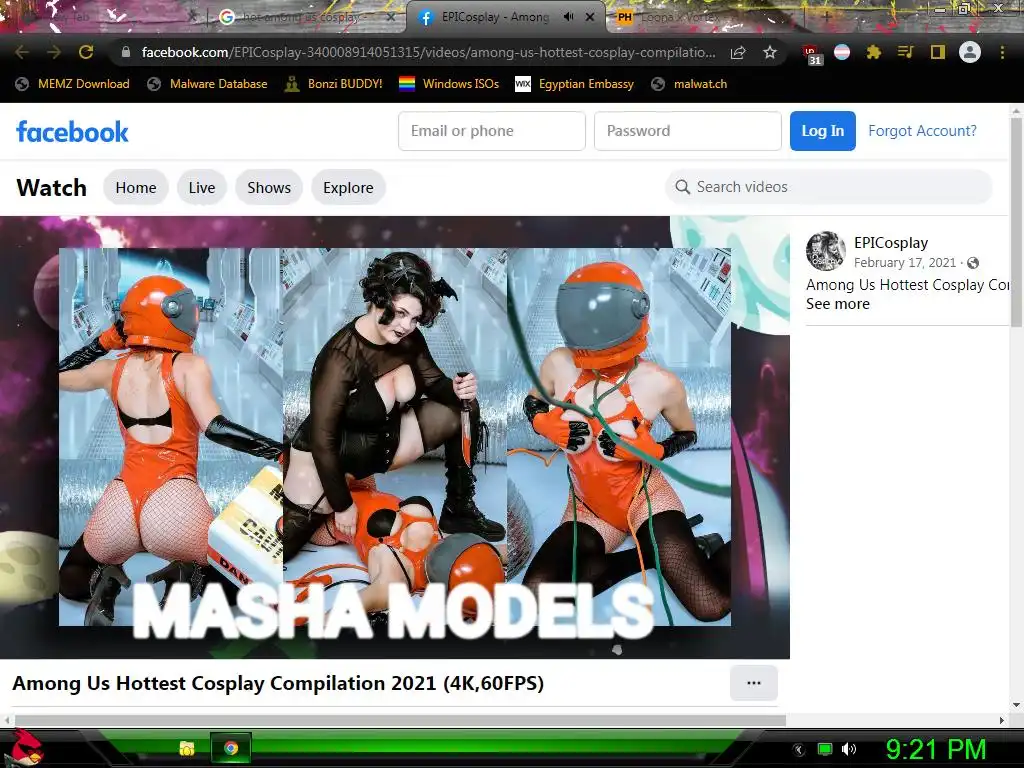Expand description with See more

(838, 304)
